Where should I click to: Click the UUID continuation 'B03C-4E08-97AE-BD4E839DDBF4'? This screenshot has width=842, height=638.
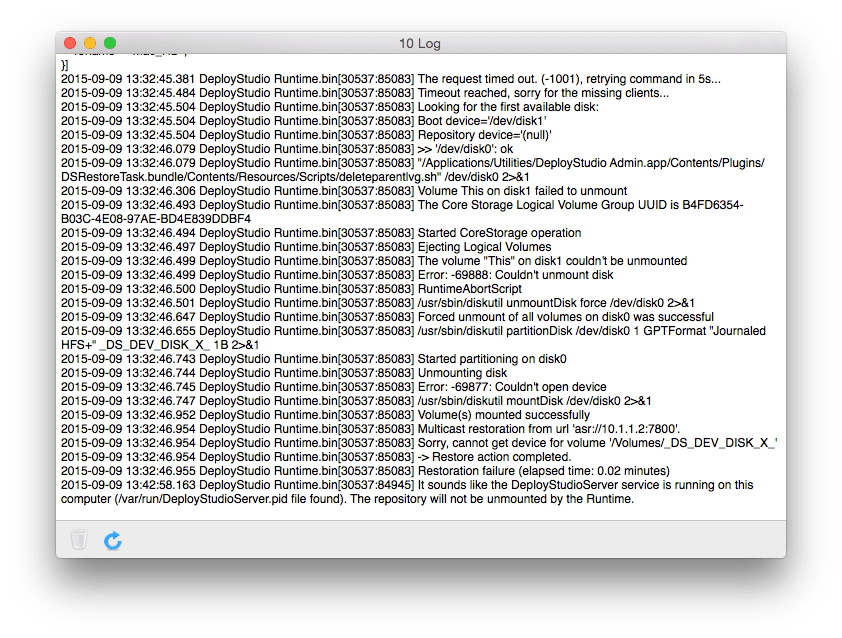coord(156,219)
